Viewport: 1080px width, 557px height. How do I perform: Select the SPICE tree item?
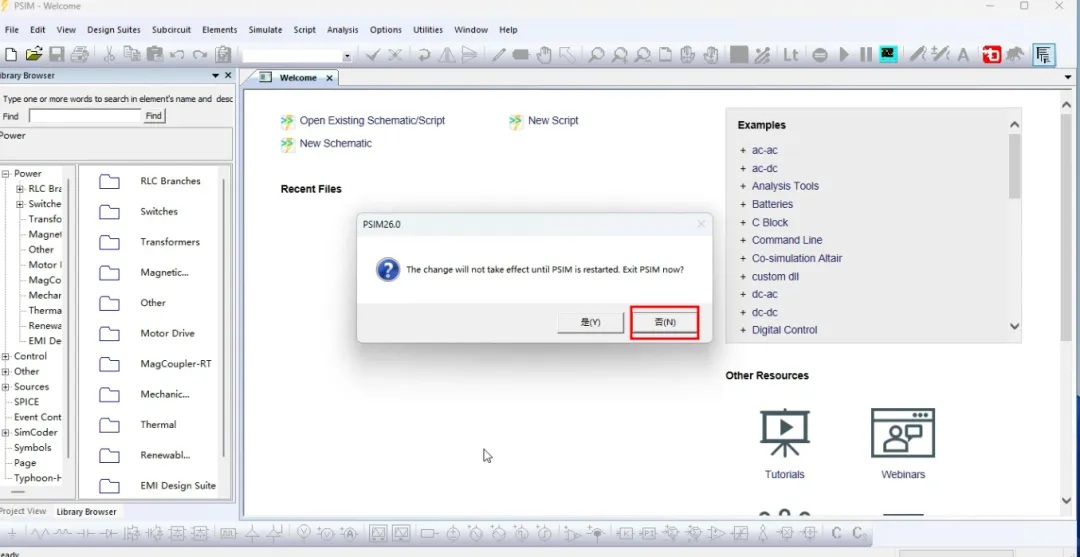pos(26,402)
